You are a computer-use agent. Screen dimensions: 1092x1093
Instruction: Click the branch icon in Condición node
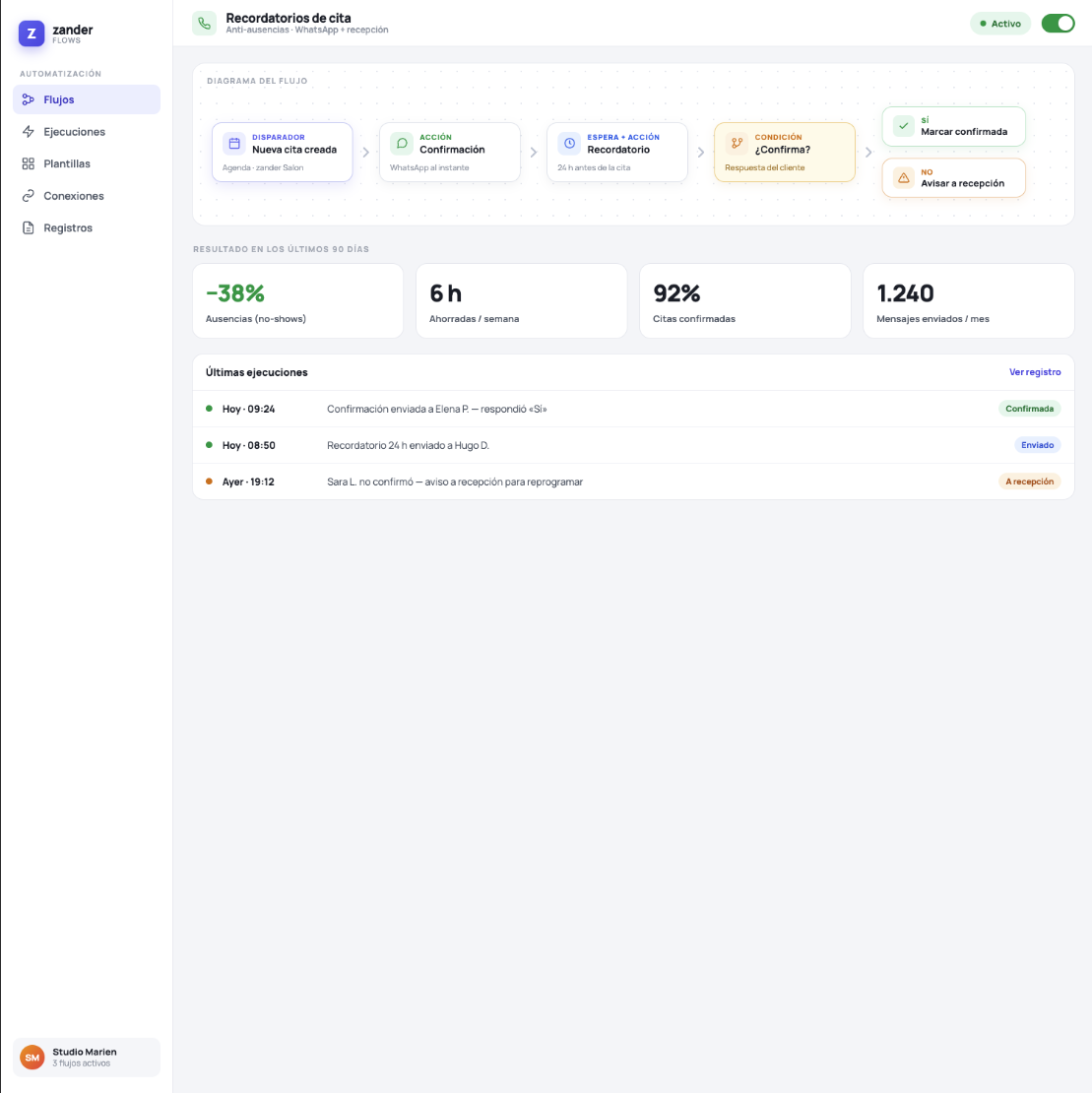(x=737, y=144)
